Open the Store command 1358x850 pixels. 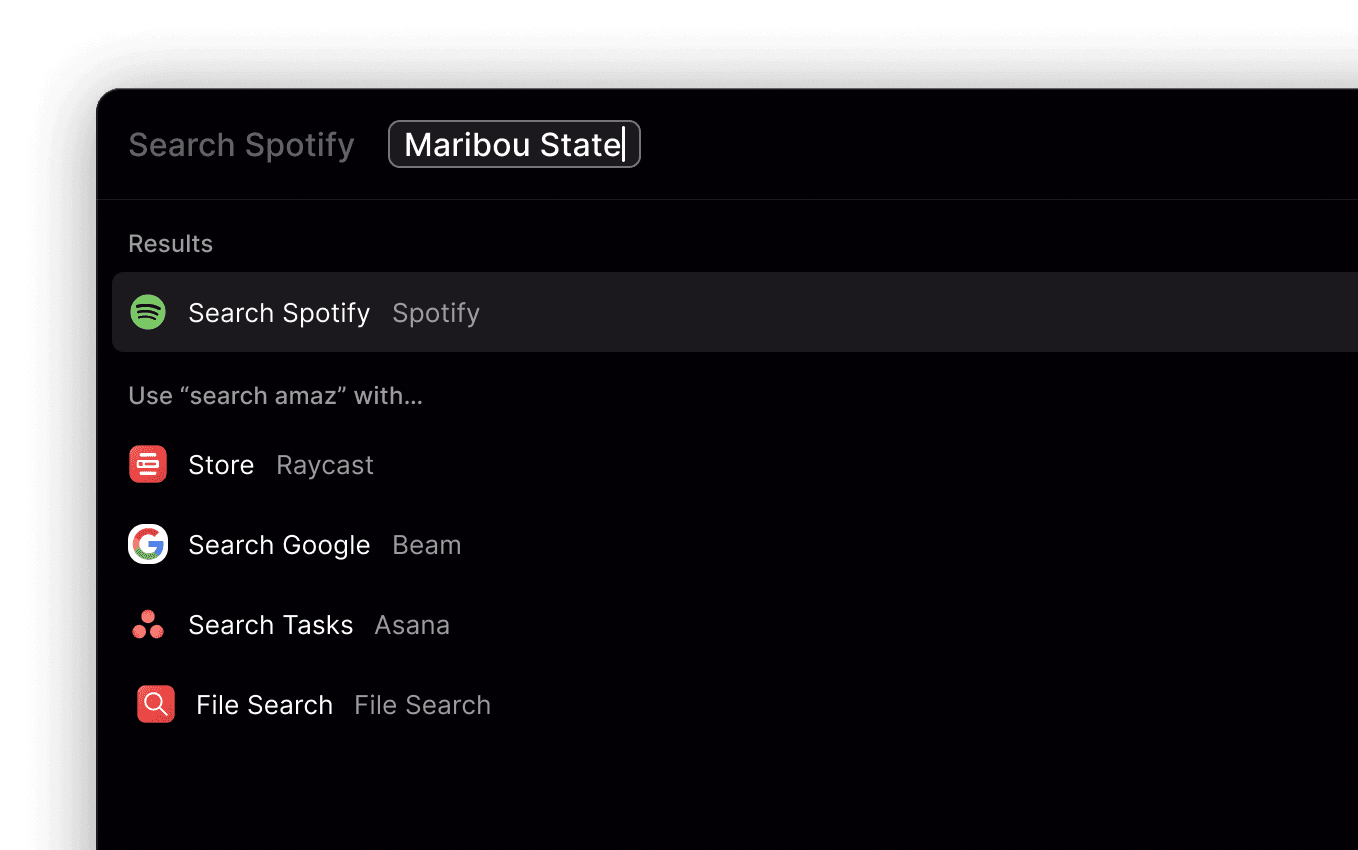pos(221,465)
